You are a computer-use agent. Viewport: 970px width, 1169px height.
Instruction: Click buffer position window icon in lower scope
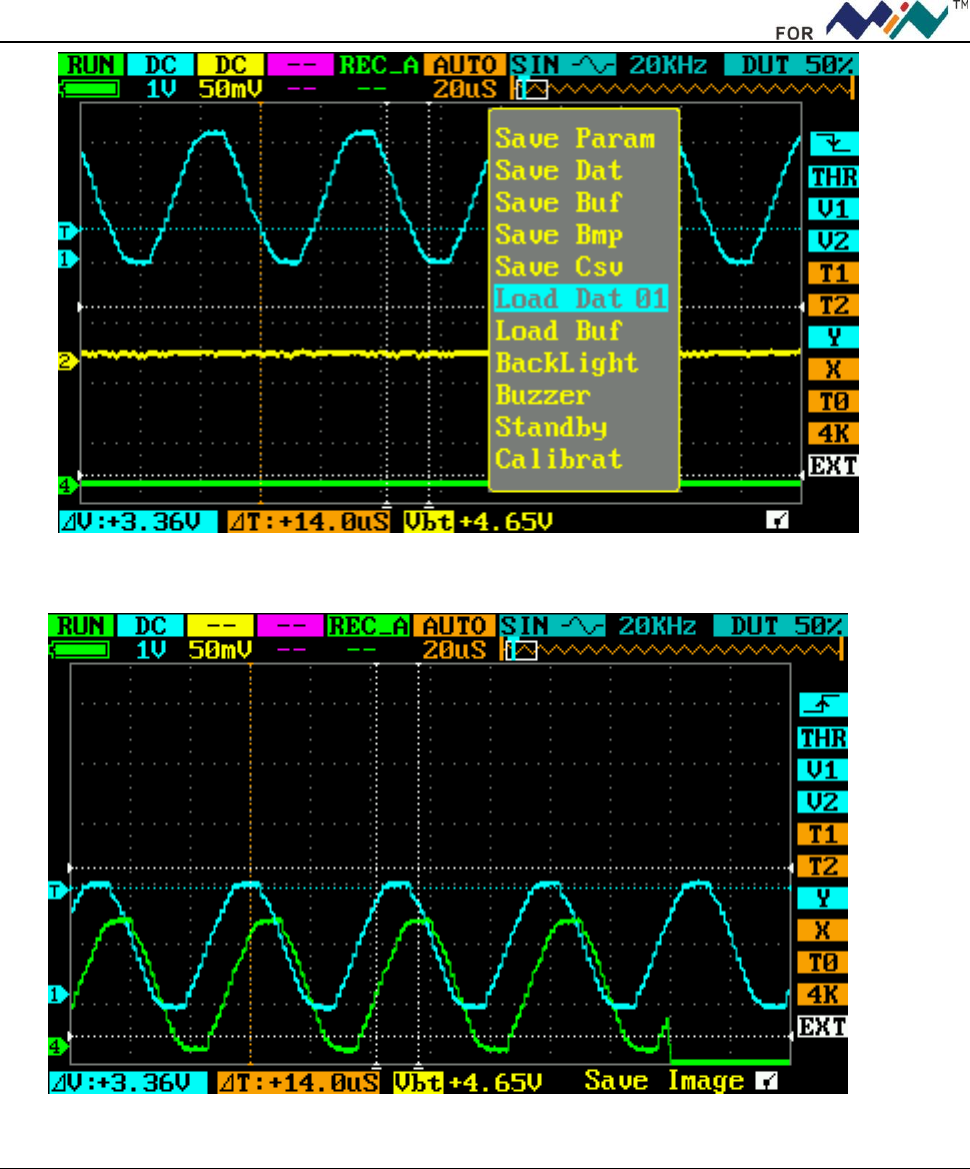click(522, 651)
